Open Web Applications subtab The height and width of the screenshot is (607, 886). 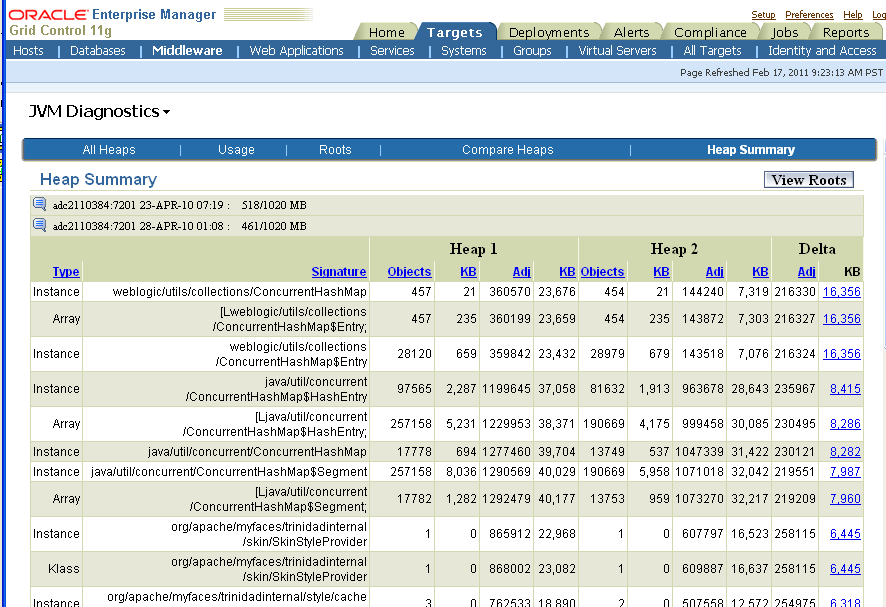click(297, 51)
